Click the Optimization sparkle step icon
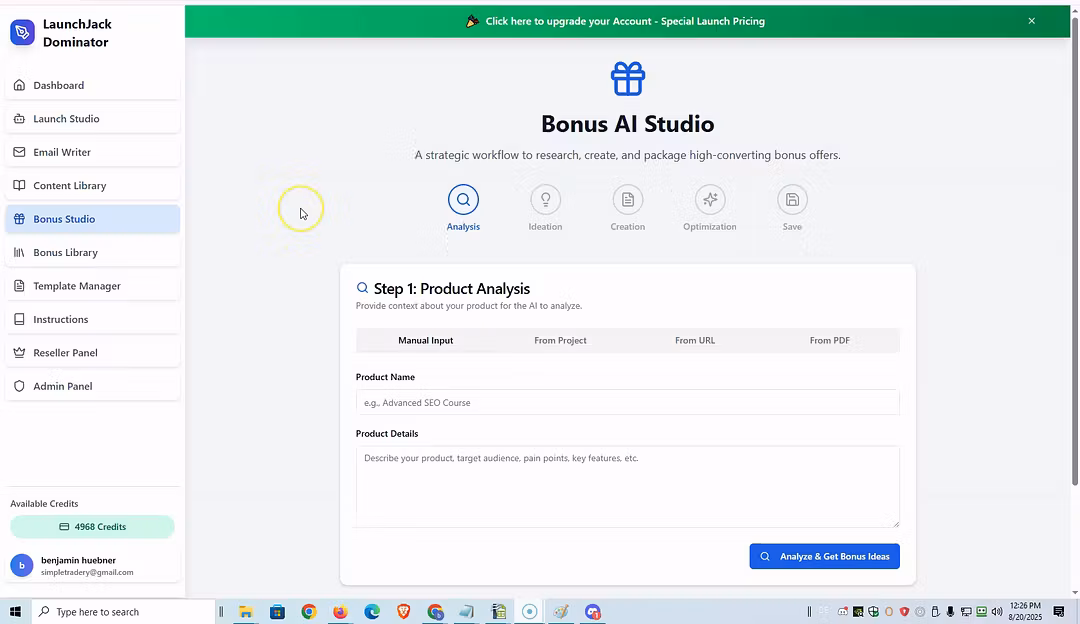Screen dimensions: 1080x624 point(710,199)
